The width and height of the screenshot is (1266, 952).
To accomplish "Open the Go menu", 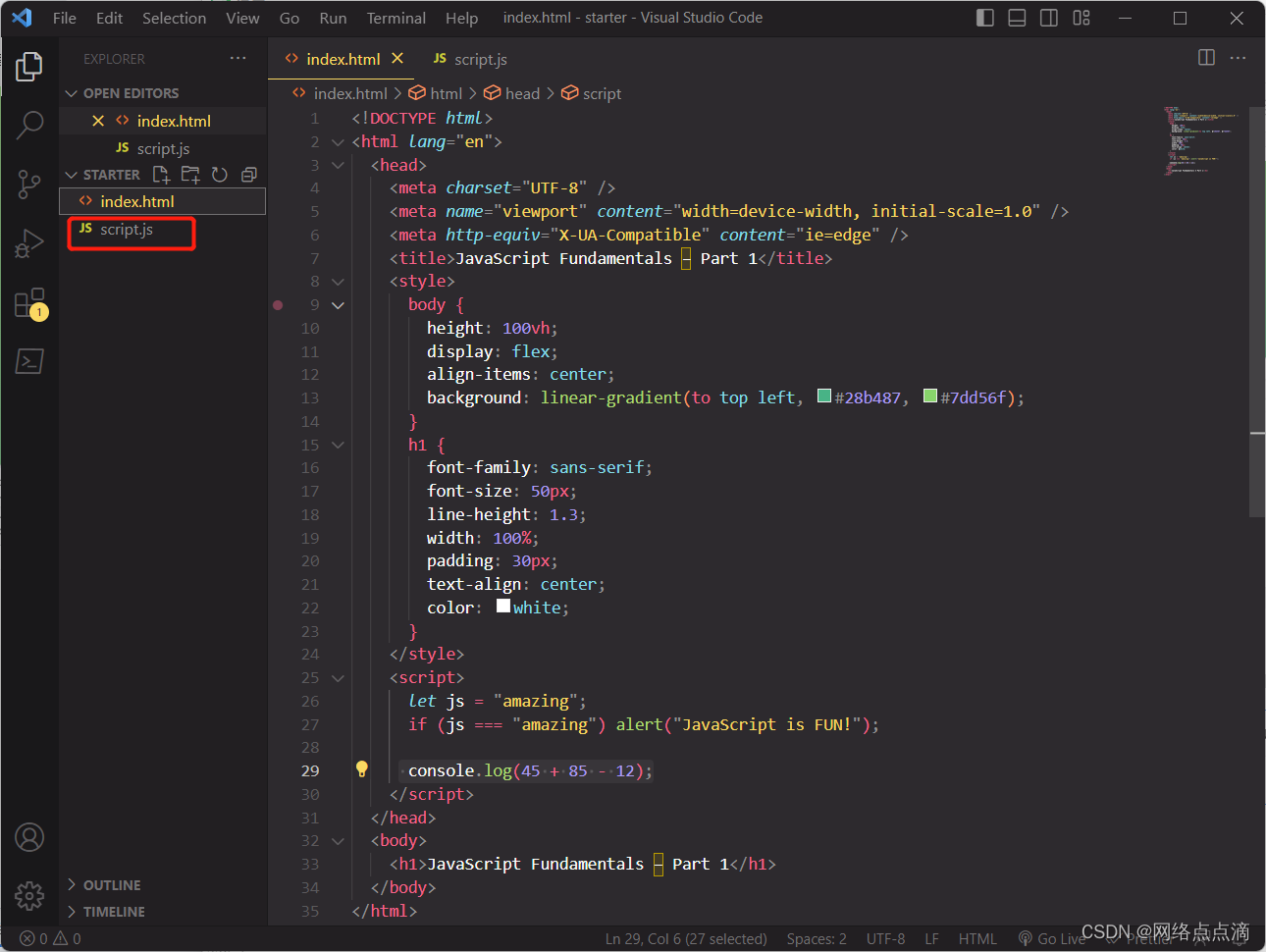I will pyautogui.click(x=290, y=18).
